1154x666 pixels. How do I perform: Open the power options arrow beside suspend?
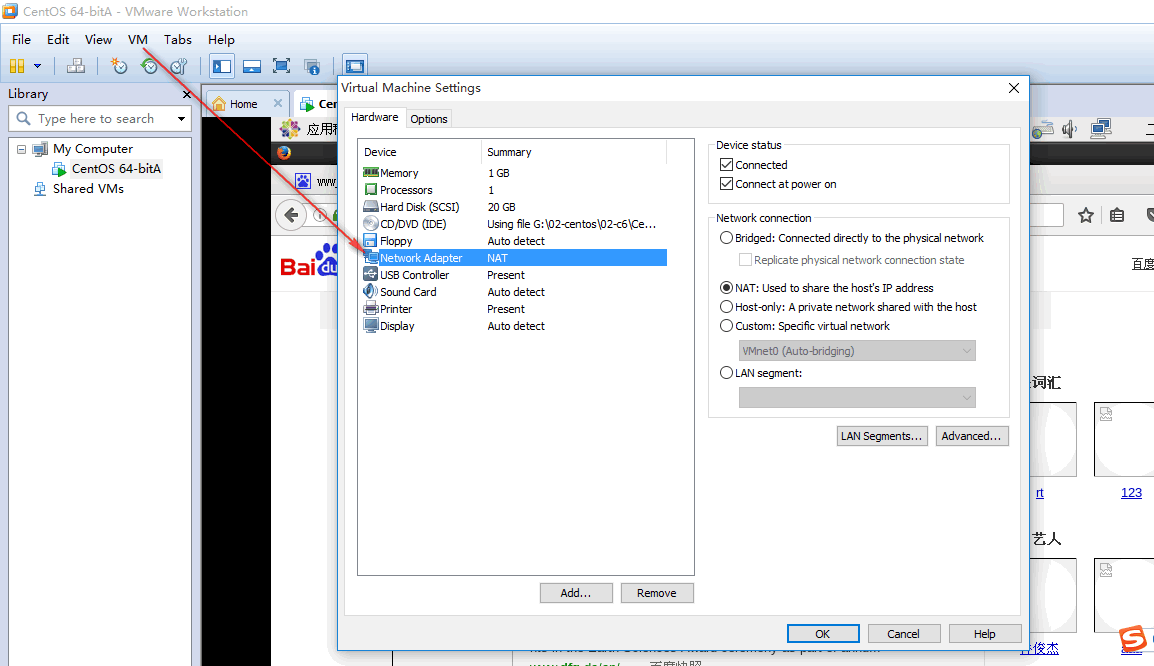point(37,66)
